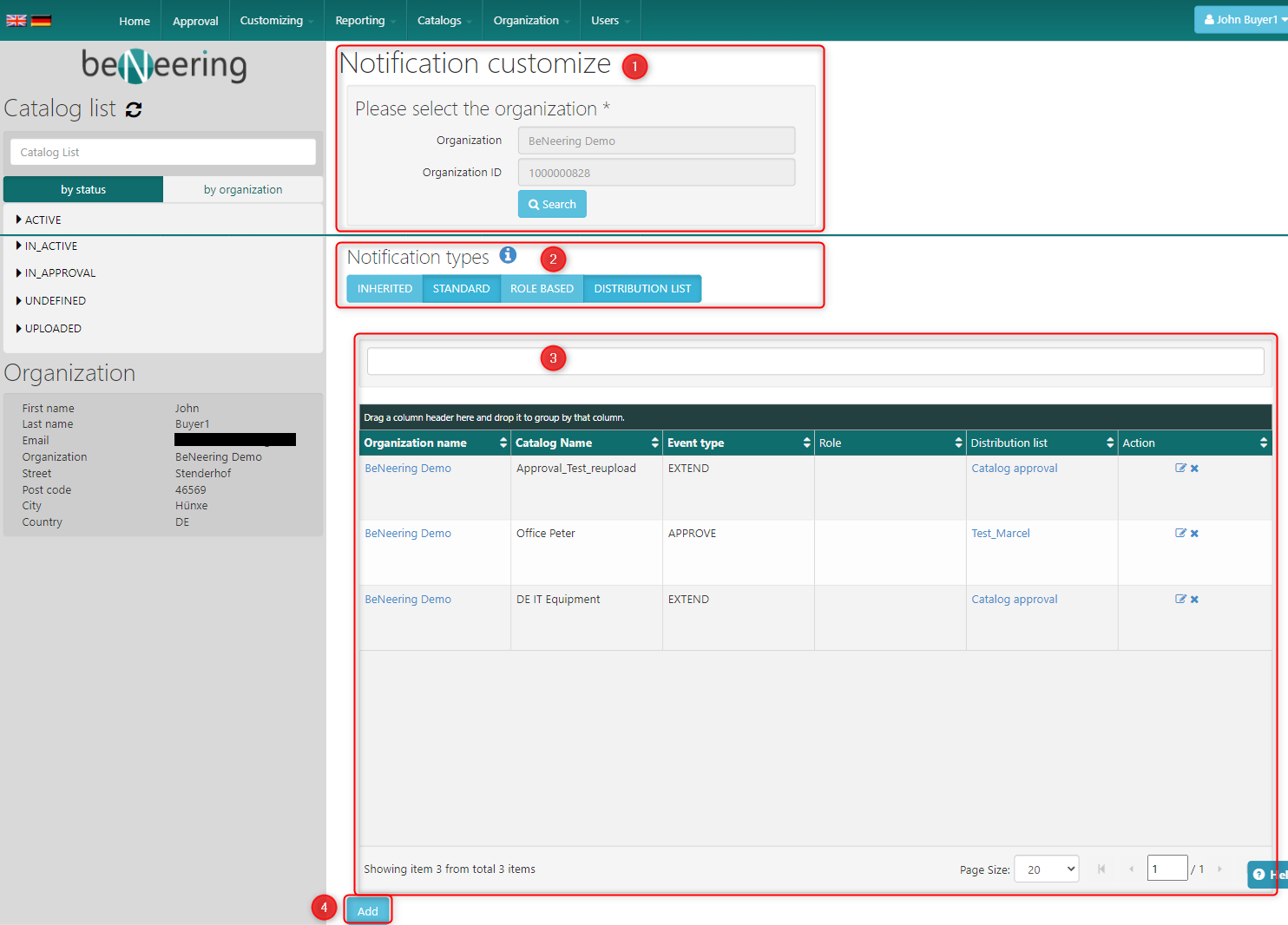Click the refresh icon beside Catalog list

pos(134,109)
